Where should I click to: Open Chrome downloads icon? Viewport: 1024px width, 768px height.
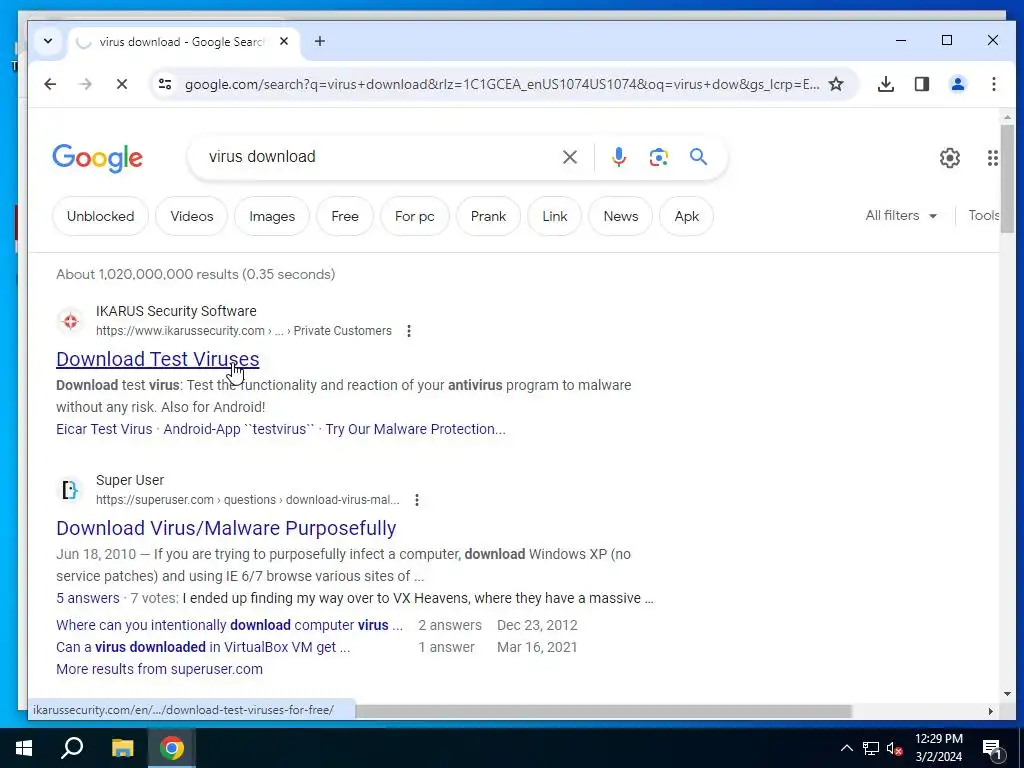(886, 84)
